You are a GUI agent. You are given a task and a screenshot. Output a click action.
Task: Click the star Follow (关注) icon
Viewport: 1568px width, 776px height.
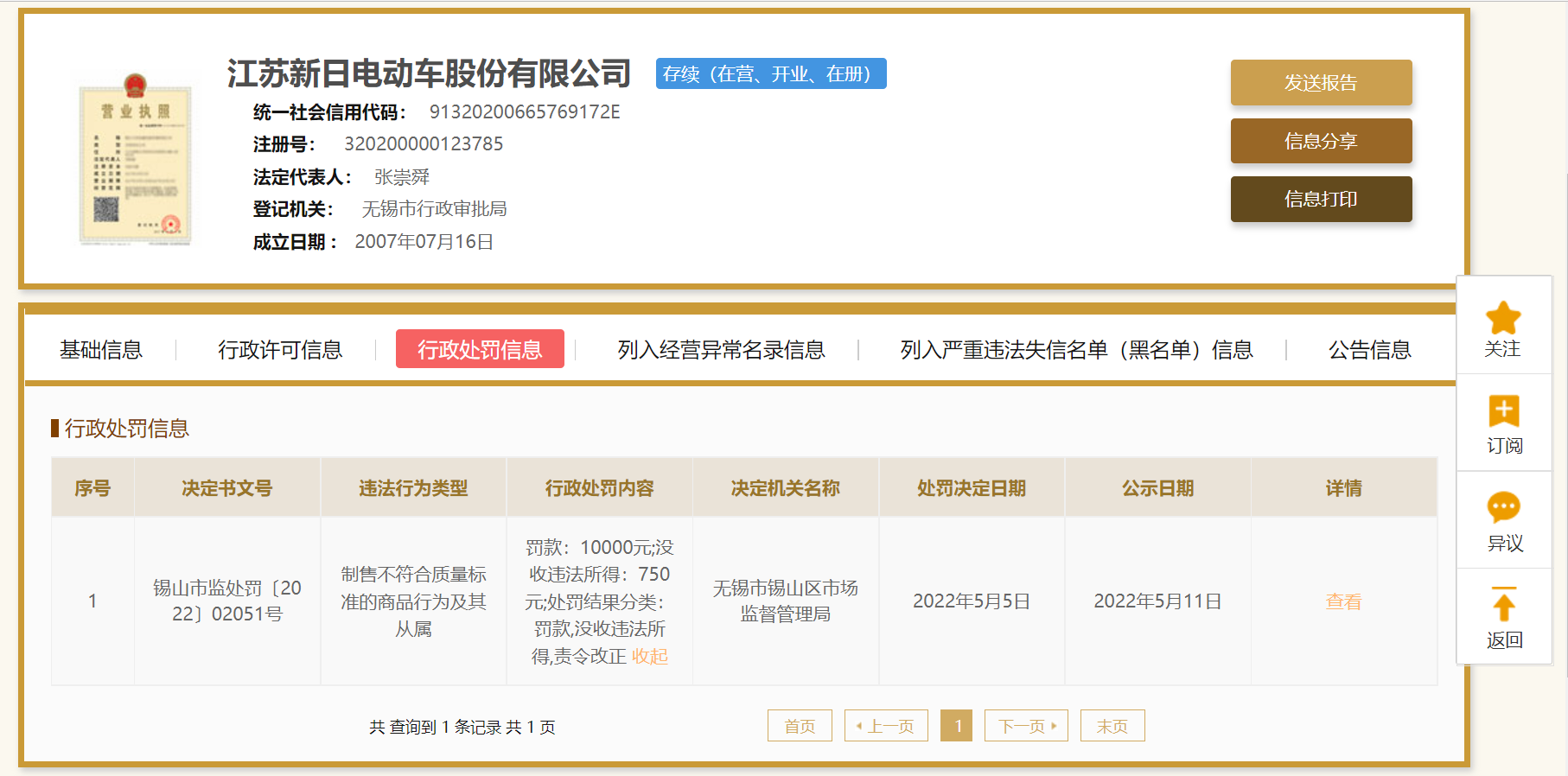[x=1503, y=318]
